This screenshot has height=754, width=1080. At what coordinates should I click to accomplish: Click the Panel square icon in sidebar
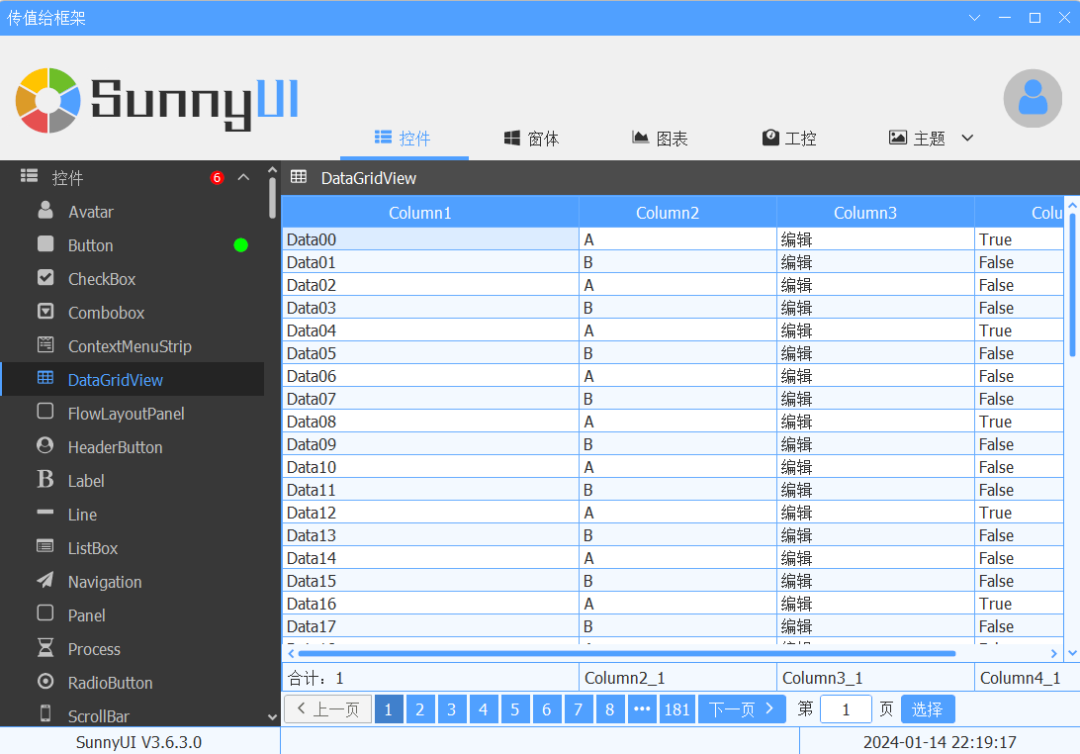pyautogui.click(x=45, y=614)
